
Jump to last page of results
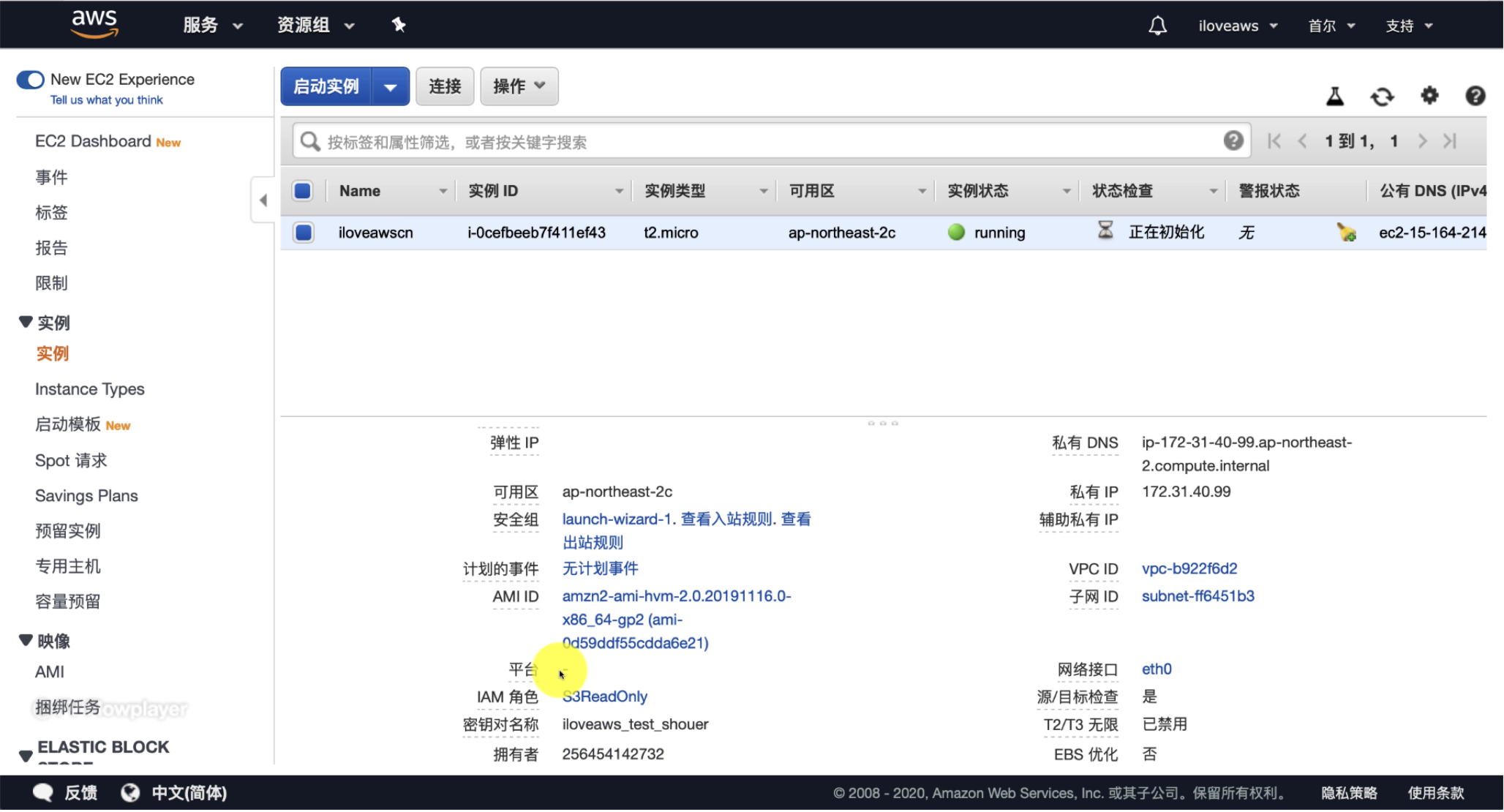pyautogui.click(x=1450, y=141)
